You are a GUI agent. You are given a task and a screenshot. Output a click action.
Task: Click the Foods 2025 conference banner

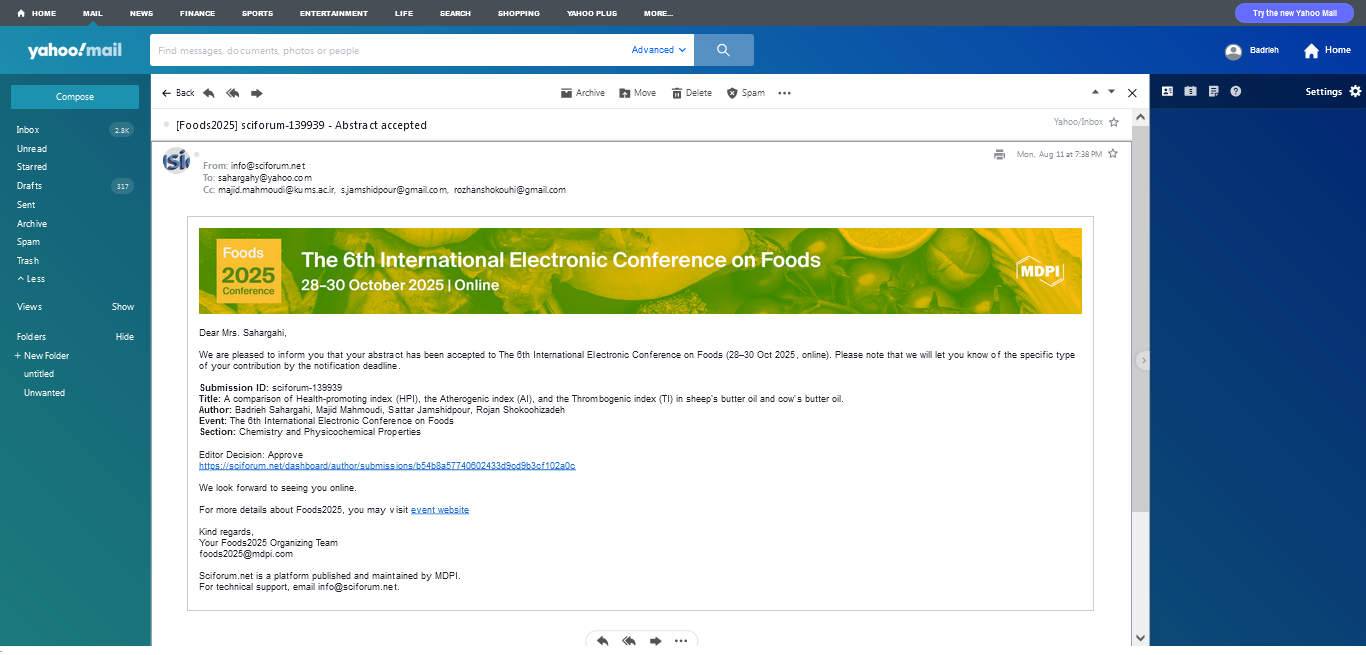click(x=640, y=271)
